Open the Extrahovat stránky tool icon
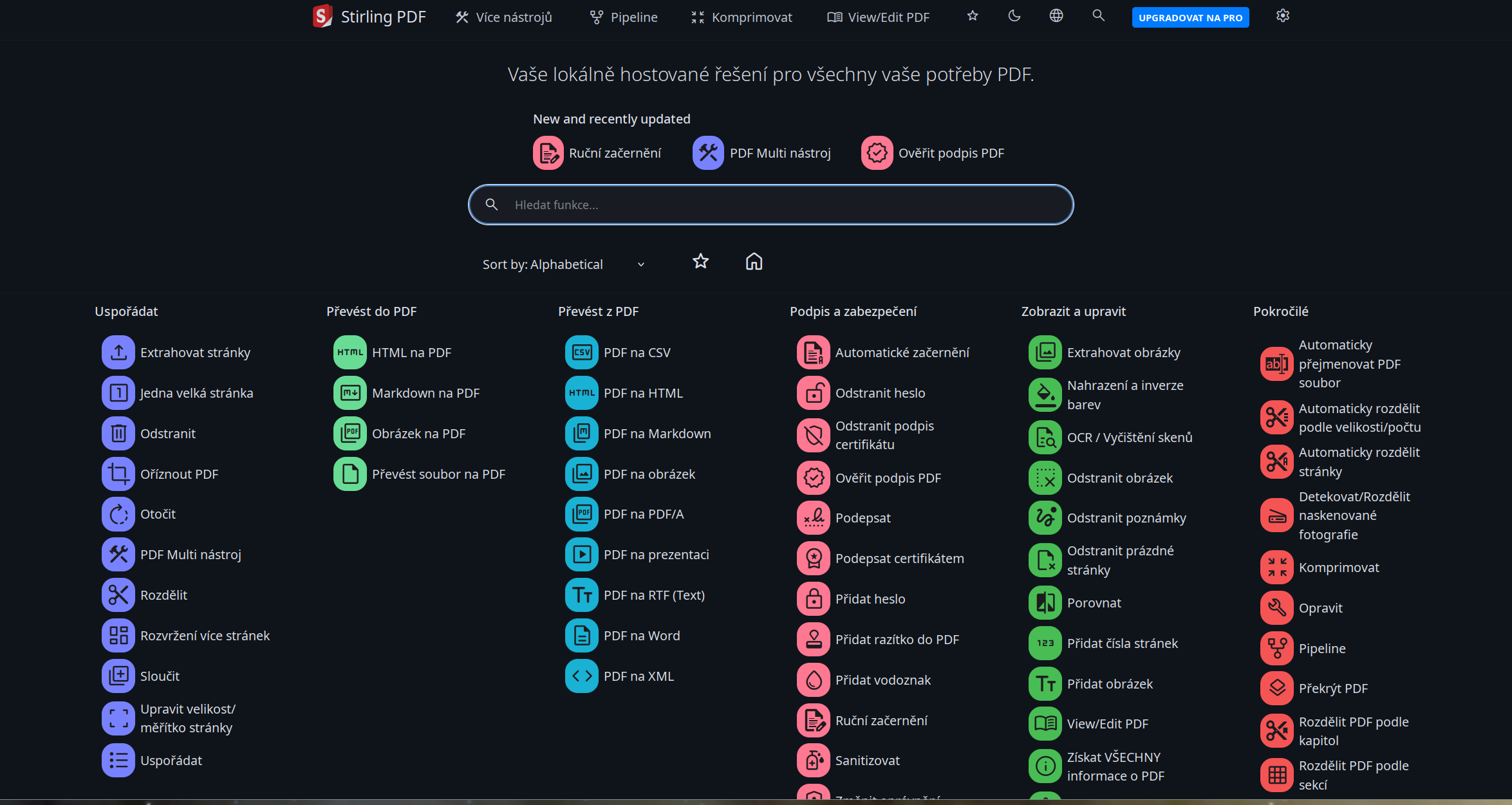 click(118, 352)
